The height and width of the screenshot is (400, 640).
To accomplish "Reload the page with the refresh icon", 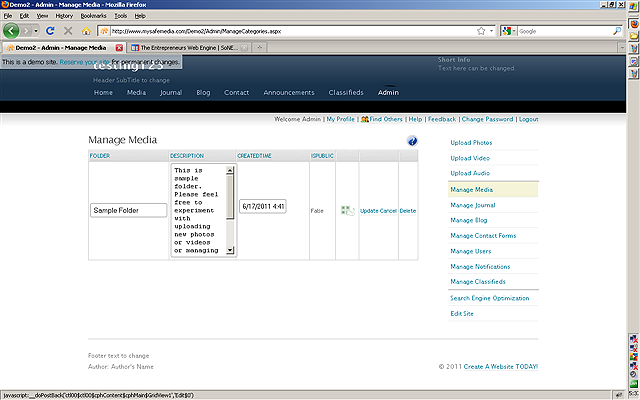I will [x=49, y=31].
